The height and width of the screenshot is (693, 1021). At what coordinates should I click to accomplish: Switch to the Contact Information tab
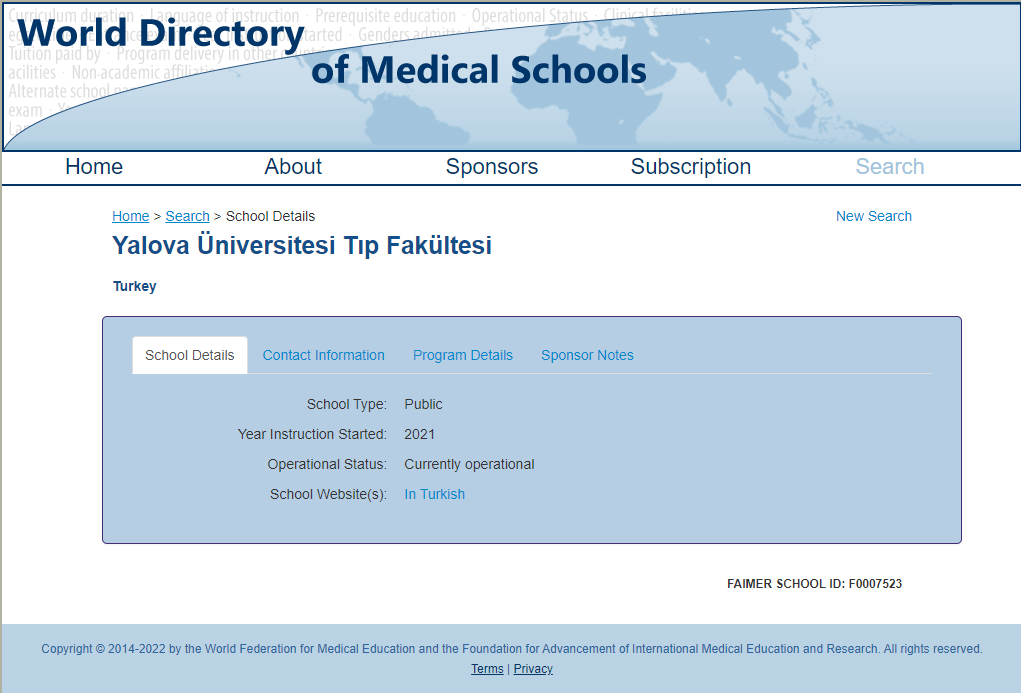324,355
